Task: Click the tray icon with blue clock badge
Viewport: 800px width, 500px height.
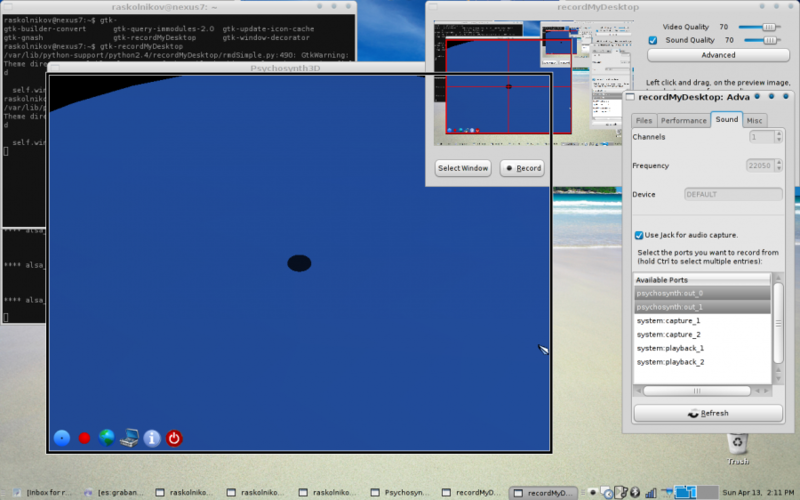Action: click(x=606, y=492)
